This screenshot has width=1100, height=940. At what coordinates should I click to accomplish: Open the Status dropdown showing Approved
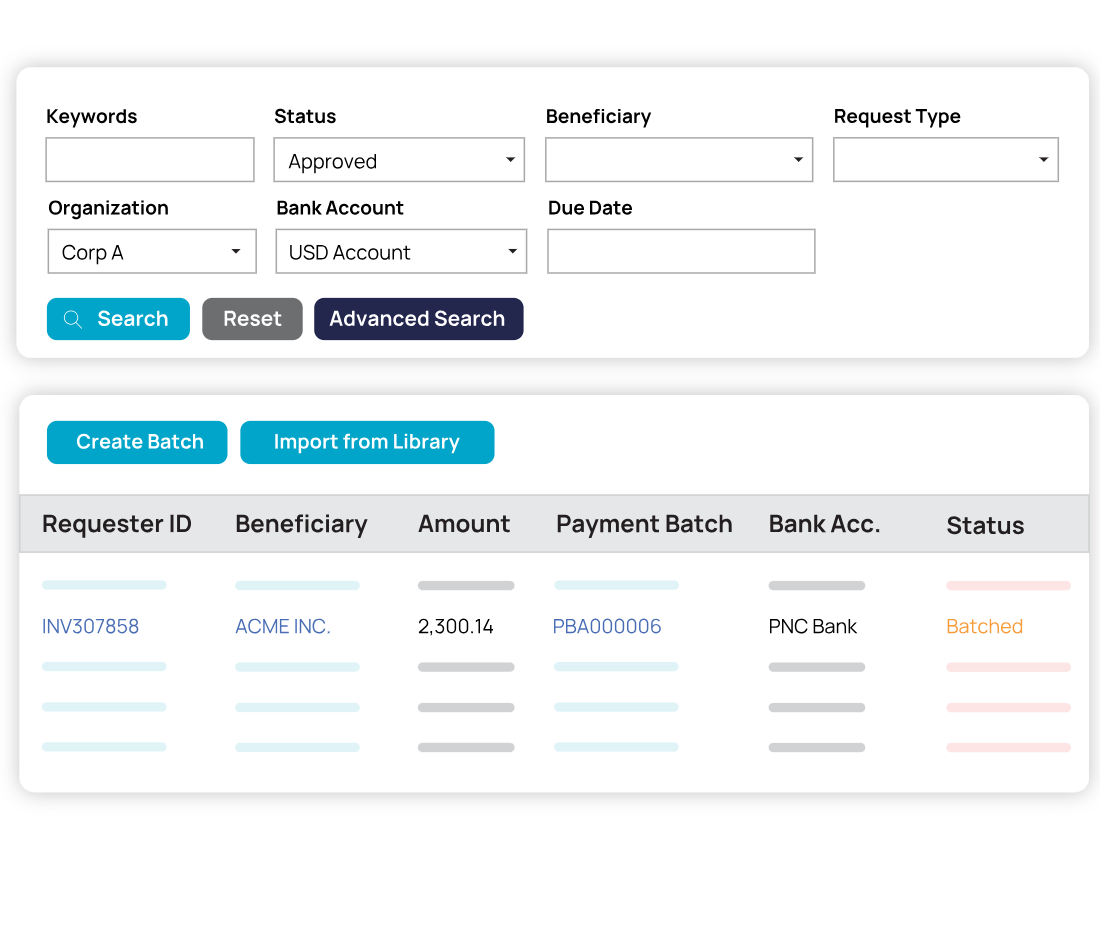[399, 160]
